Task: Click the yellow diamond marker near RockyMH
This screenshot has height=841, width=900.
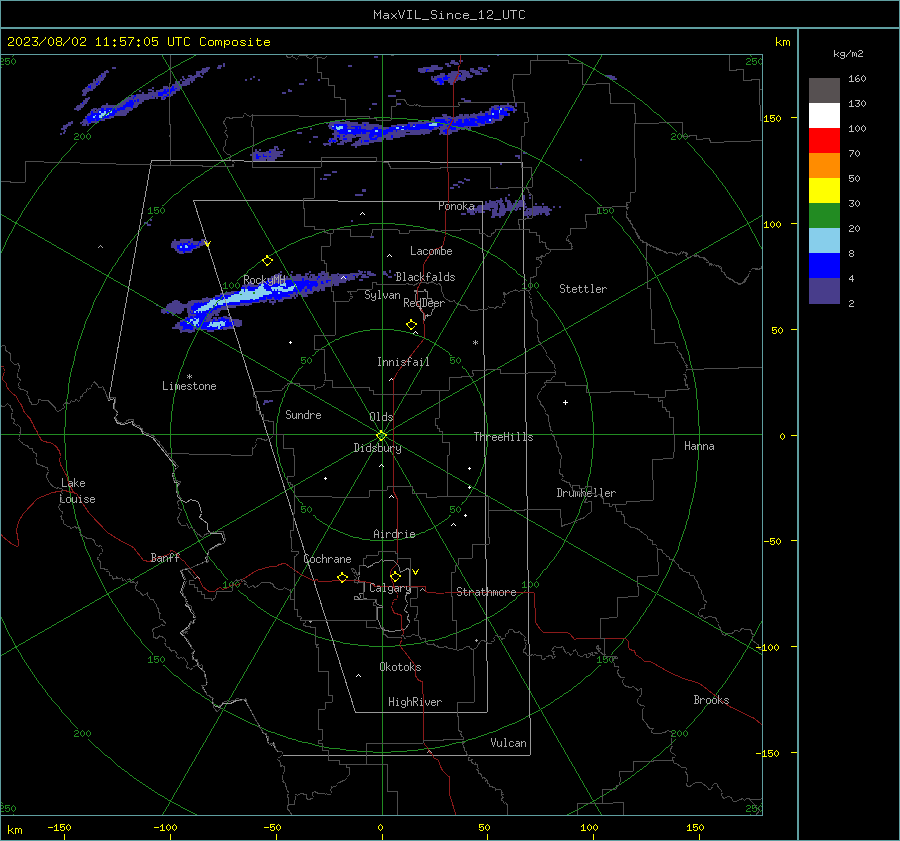Action: (x=267, y=261)
